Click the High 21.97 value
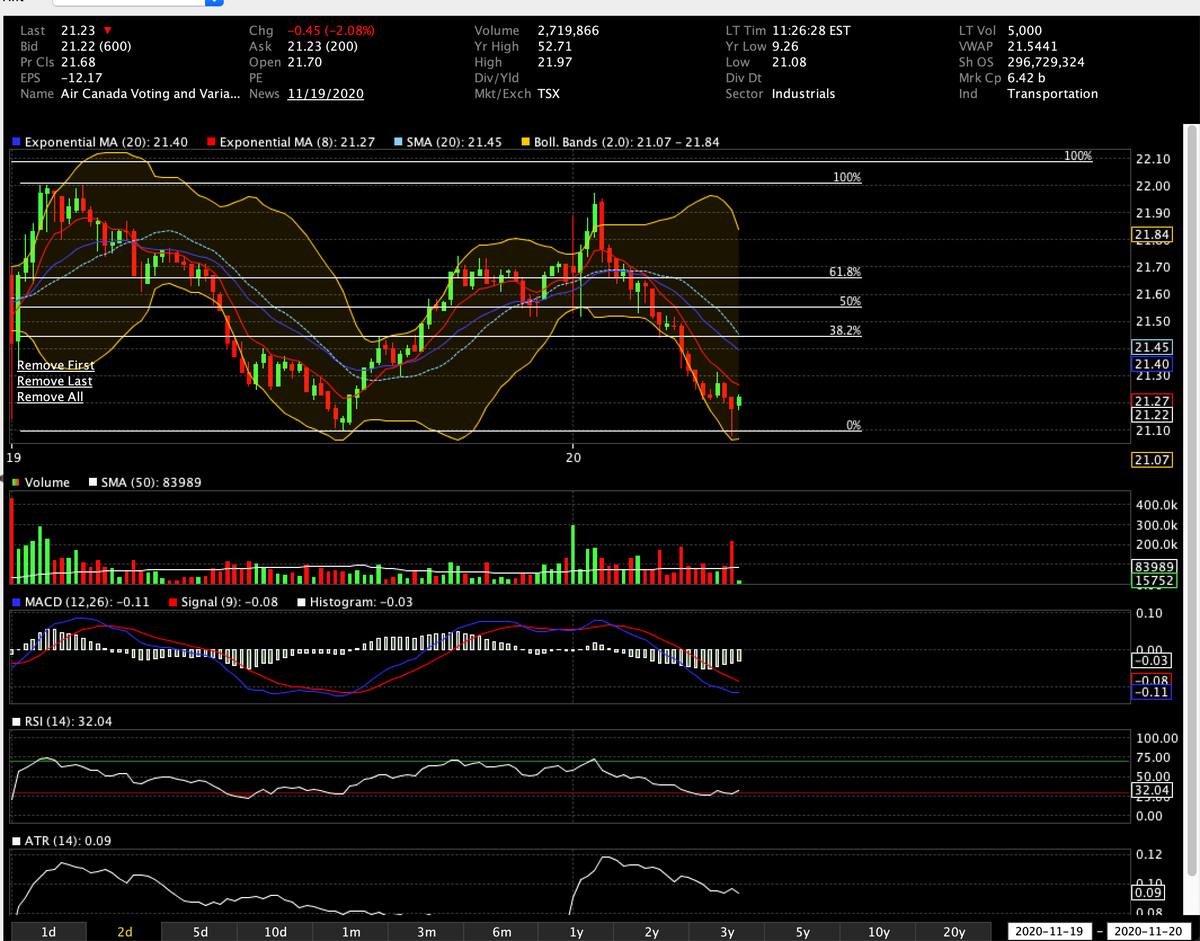Viewport: 1200px width, 941px height. click(554, 62)
